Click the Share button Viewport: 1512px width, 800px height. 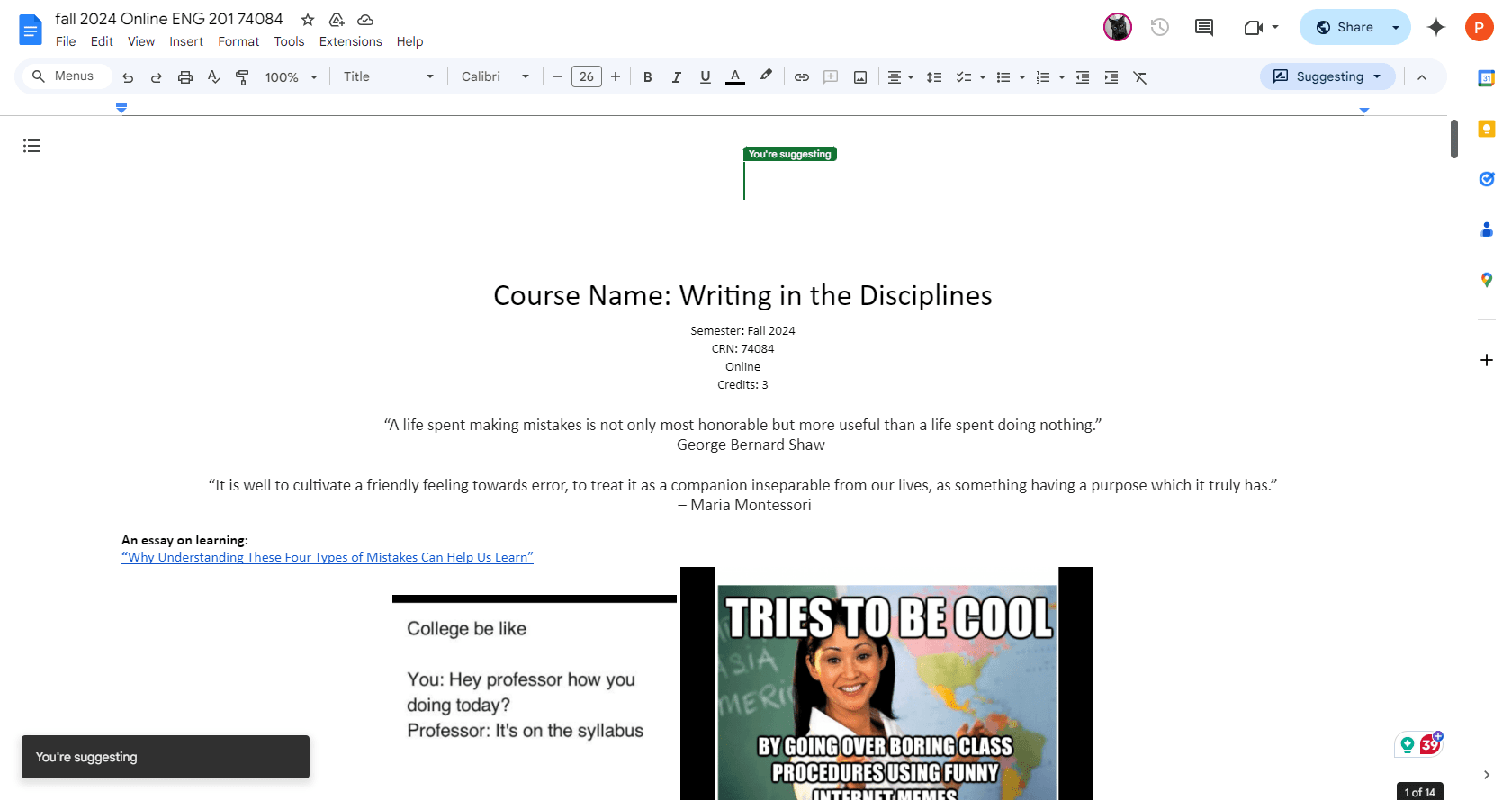[x=1343, y=27]
